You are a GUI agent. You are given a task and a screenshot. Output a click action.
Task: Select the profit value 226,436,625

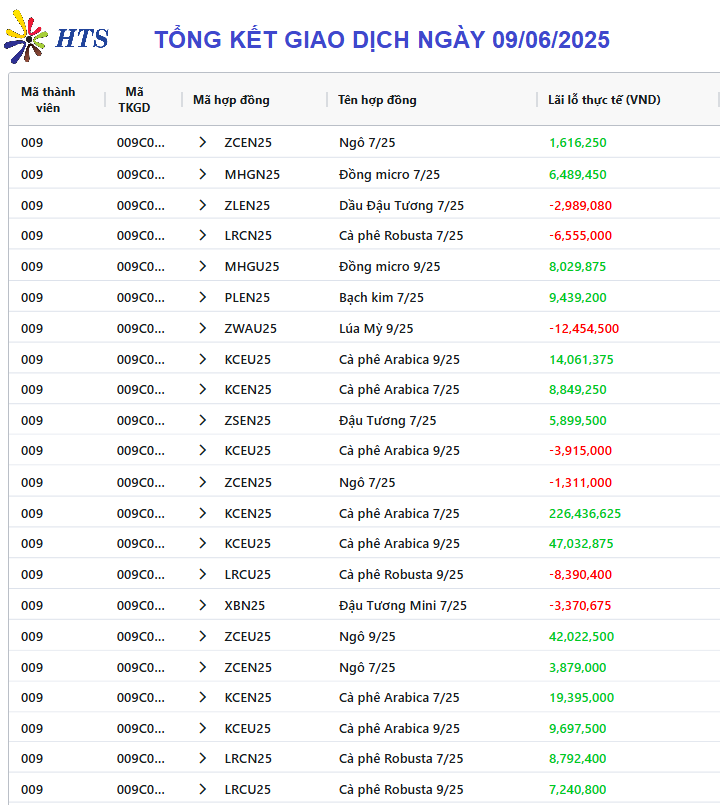pos(585,514)
